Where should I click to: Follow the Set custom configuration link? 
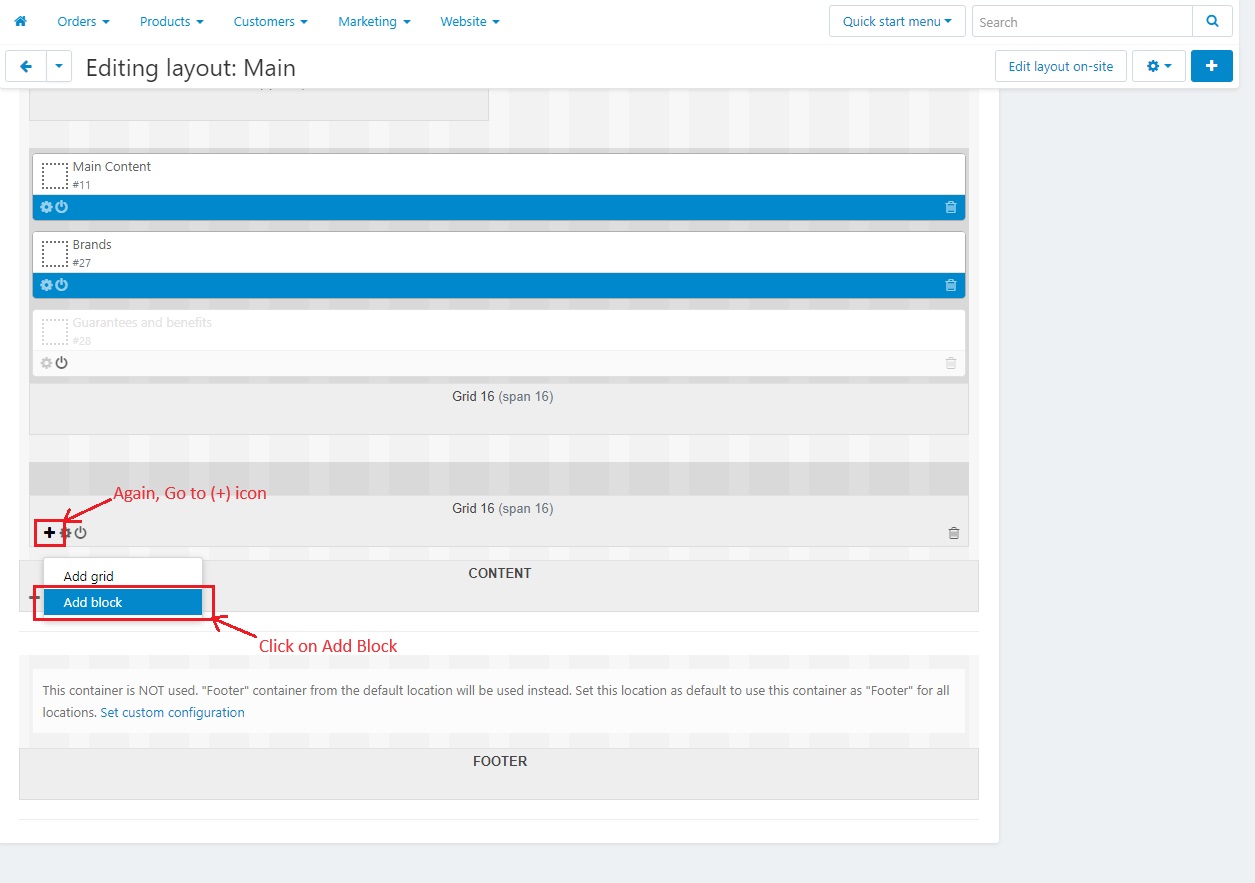[172, 712]
